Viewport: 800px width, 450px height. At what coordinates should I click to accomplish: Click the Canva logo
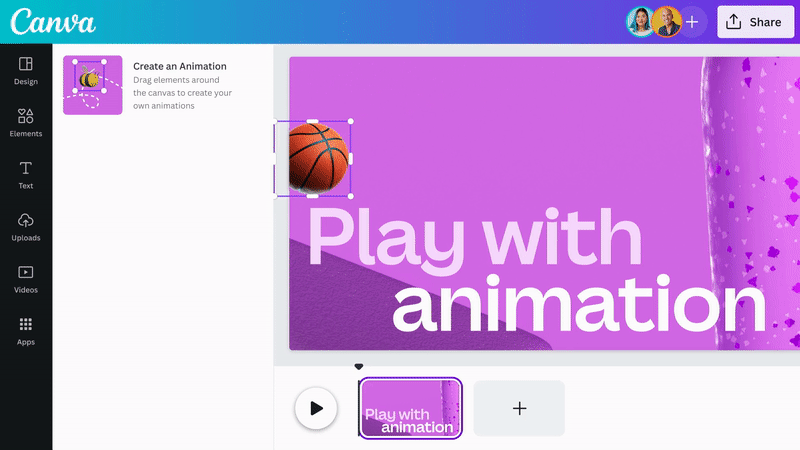point(53,22)
